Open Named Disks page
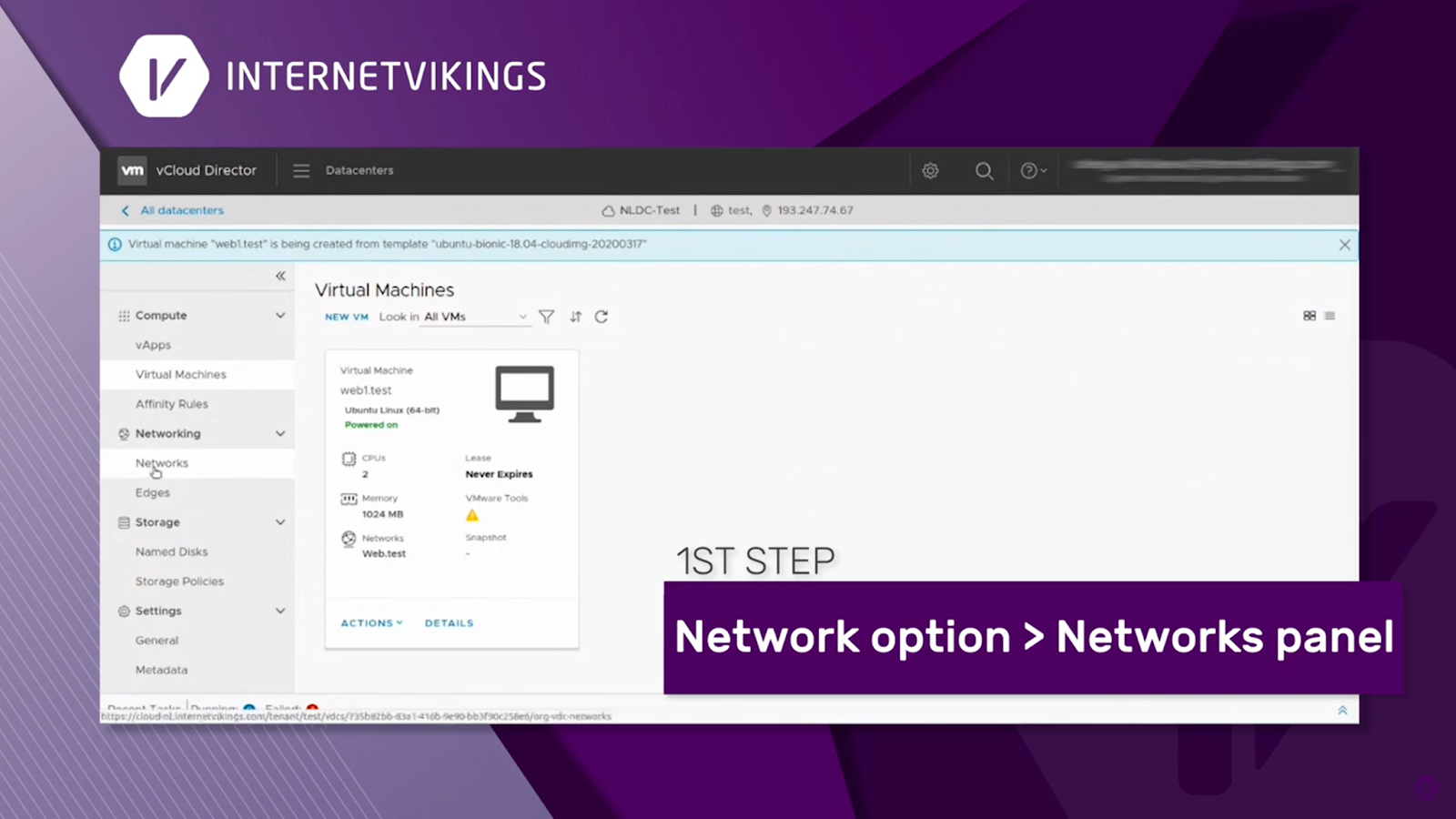The height and width of the screenshot is (819, 1456). click(x=172, y=551)
